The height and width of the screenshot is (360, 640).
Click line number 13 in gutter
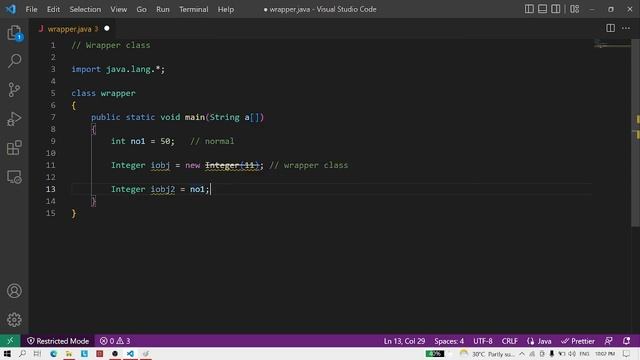pyautogui.click(x=50, y=189)
